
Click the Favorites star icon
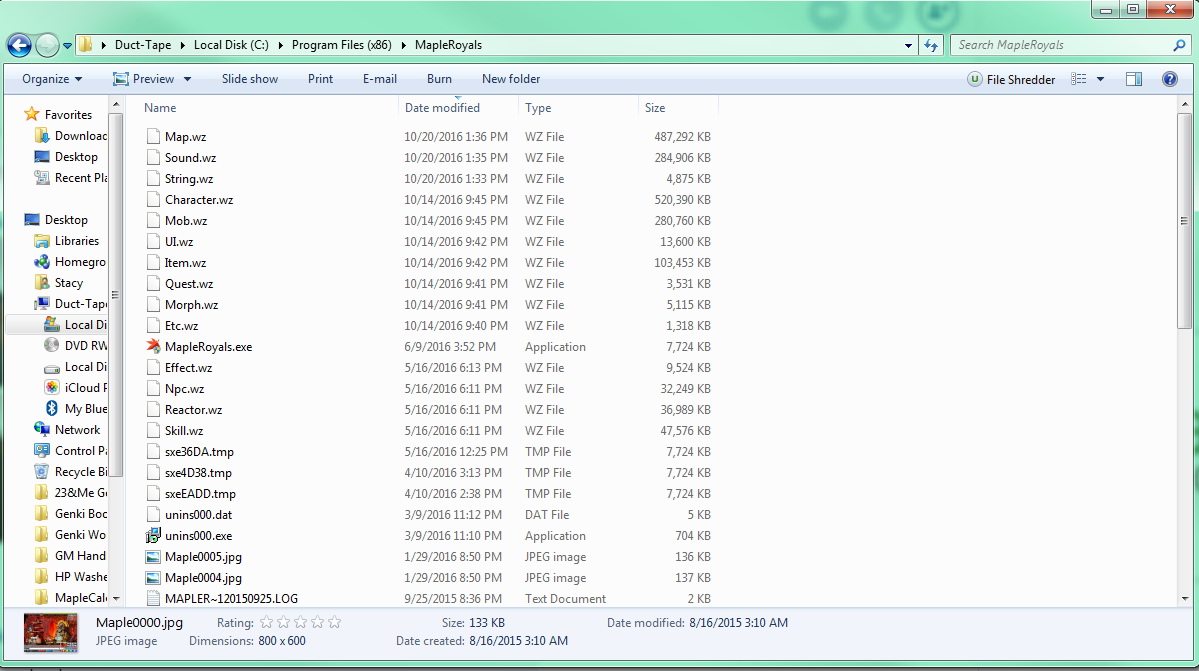[31, 114]
